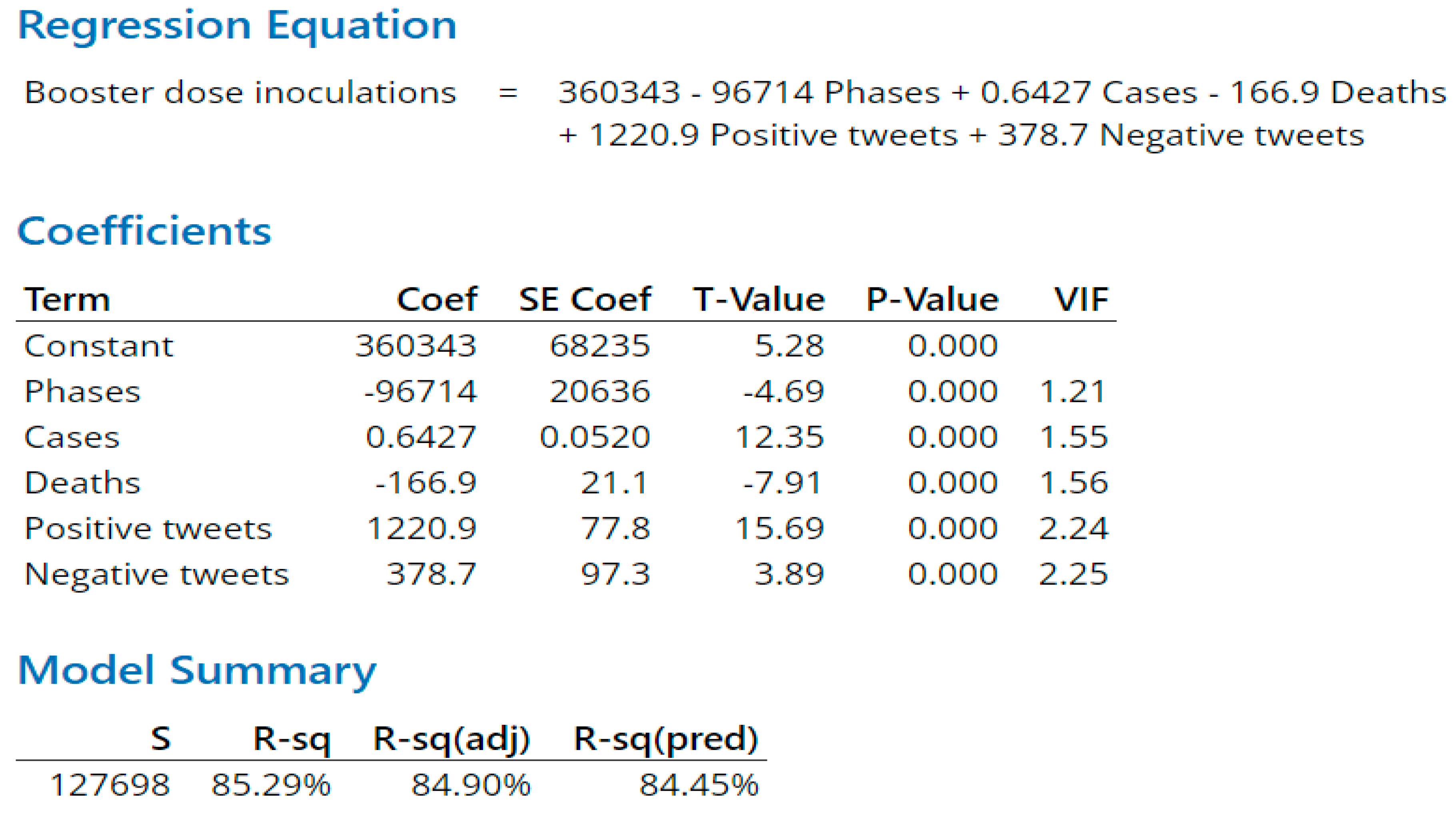Screen dimensions: 1456x814
Task: Click the S value 127698
Action: pyautogui.click(x=110, y=785)
